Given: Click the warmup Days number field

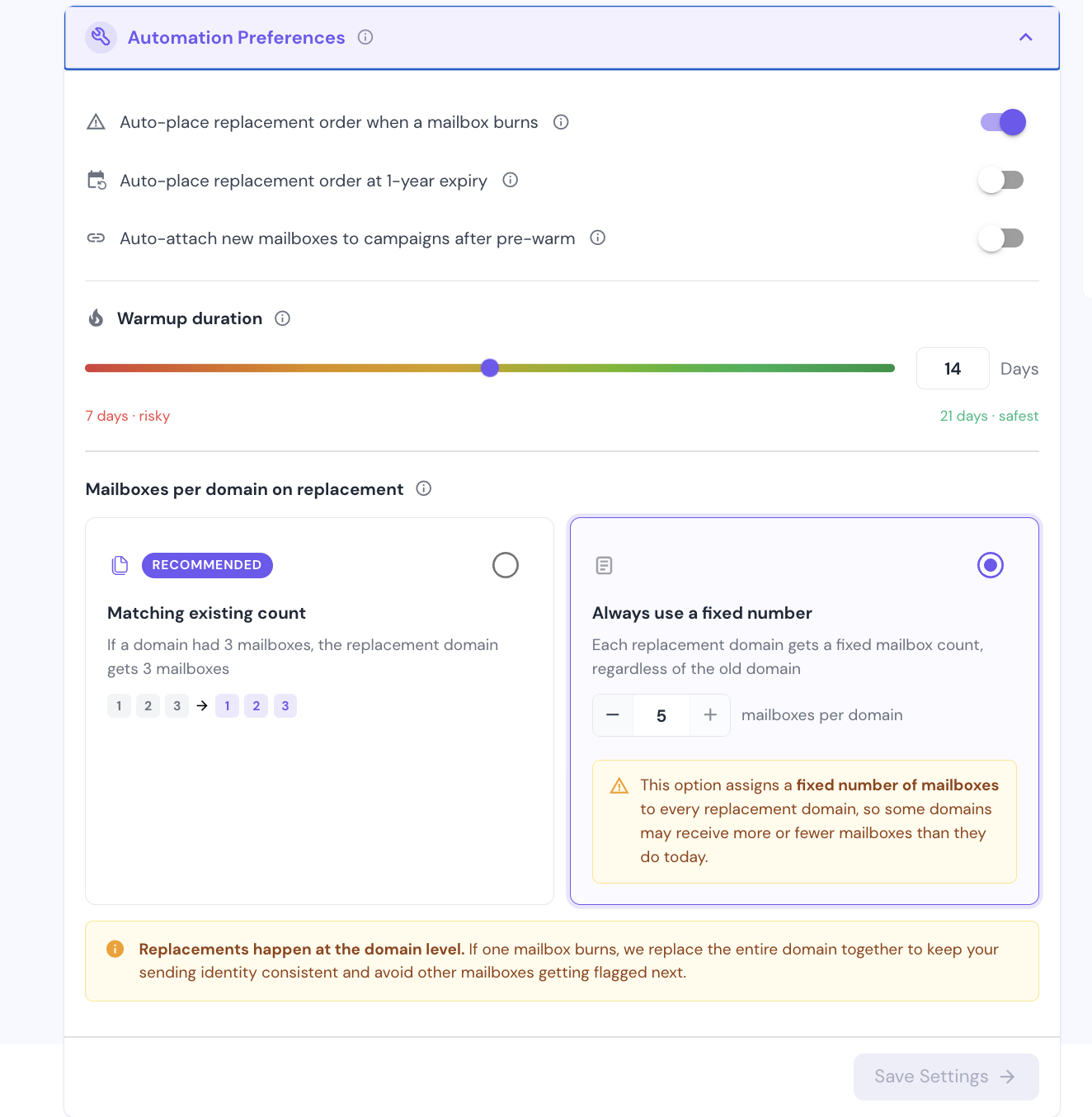Looking at the screenshot, I should (x=953, y=369).
